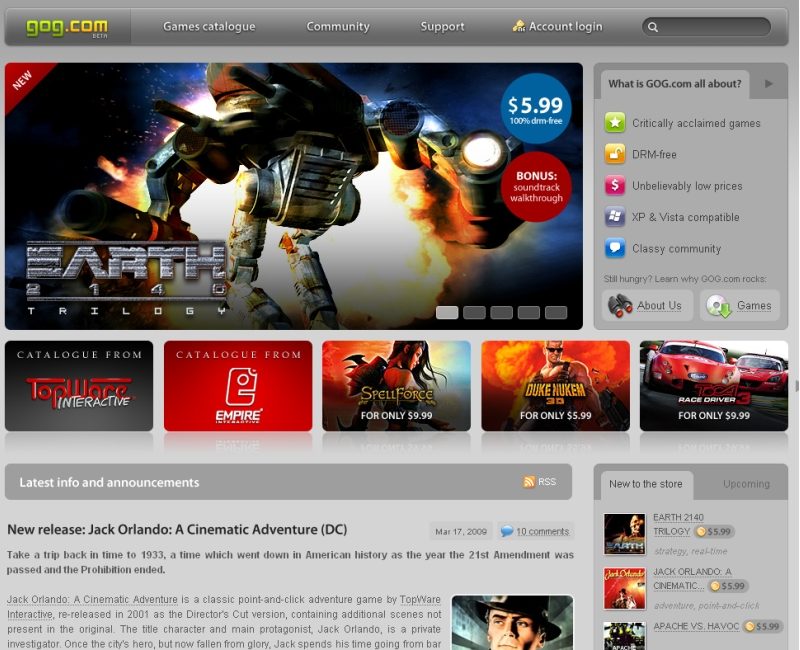Select the 'What is GOG.com all about?' tab

(674, 84)
